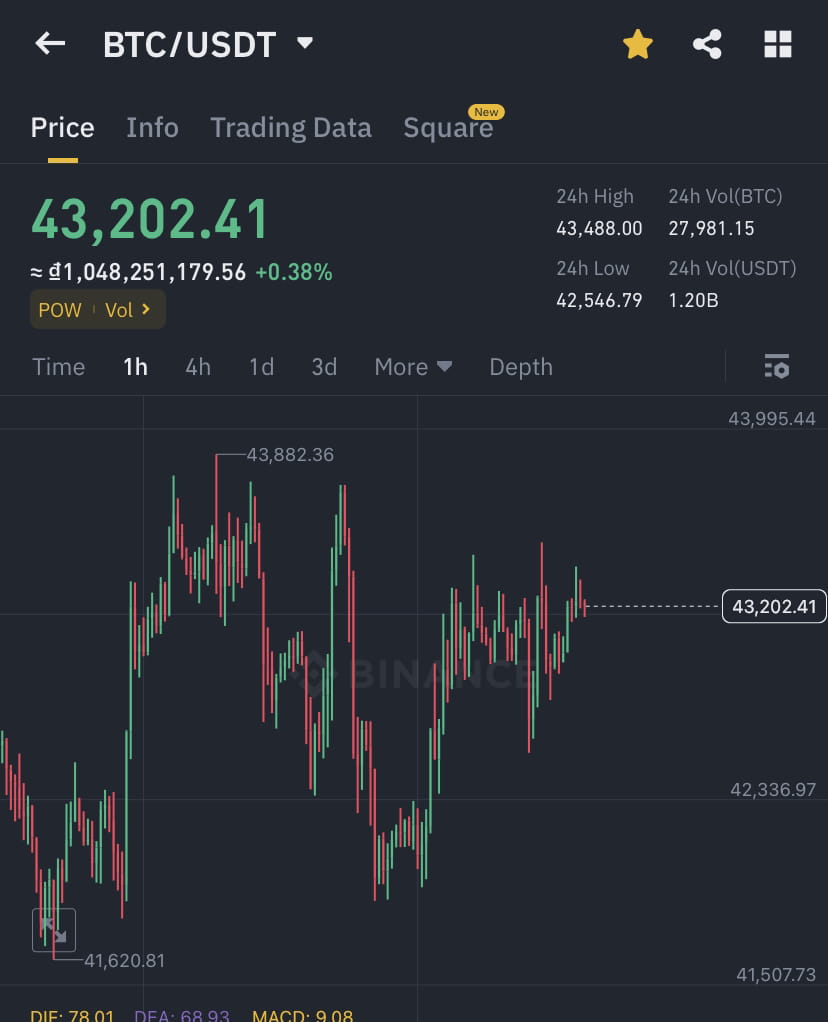Switch to the Square tab

point(449,127)
